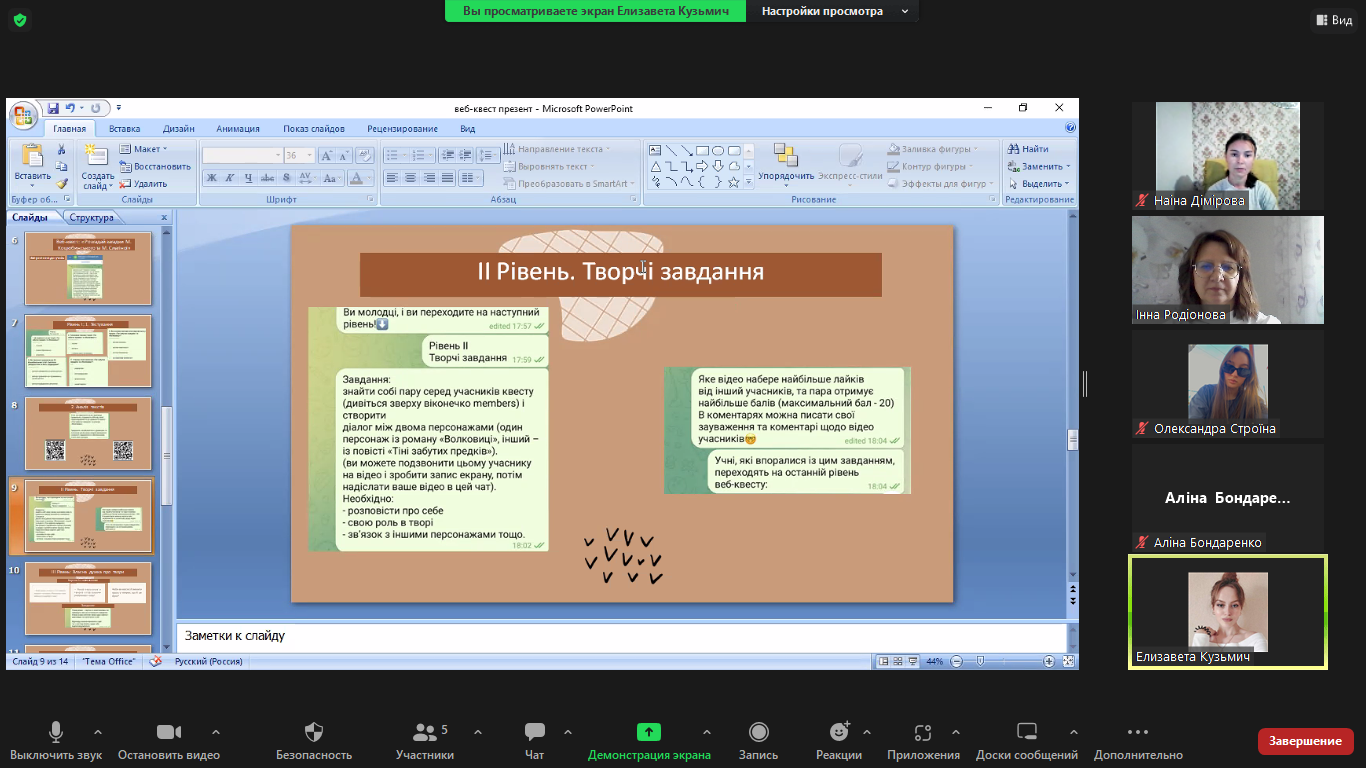Screen dimensions: 1366x768
Task: Toggle Bold formatting in Шрифт group
Action: pyautogui.click(x=212, y=178)
